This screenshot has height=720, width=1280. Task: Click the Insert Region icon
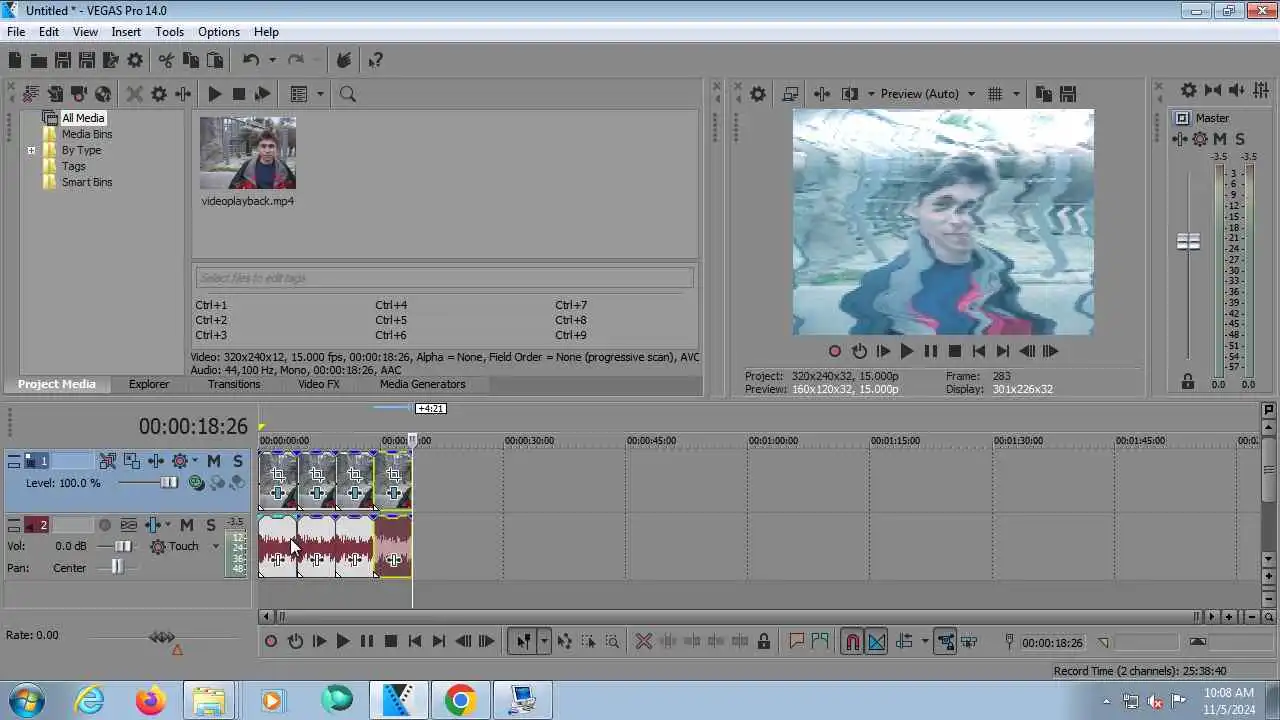820,642
